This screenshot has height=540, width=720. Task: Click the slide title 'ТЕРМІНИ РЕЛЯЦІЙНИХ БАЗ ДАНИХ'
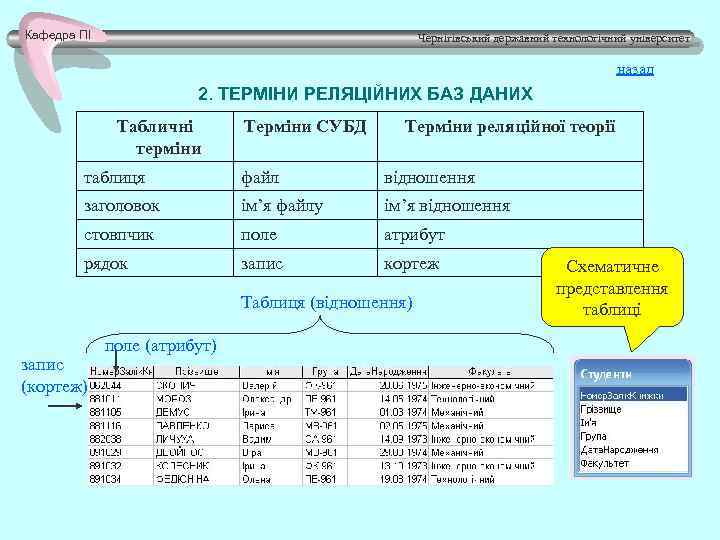tap(365, 94)
